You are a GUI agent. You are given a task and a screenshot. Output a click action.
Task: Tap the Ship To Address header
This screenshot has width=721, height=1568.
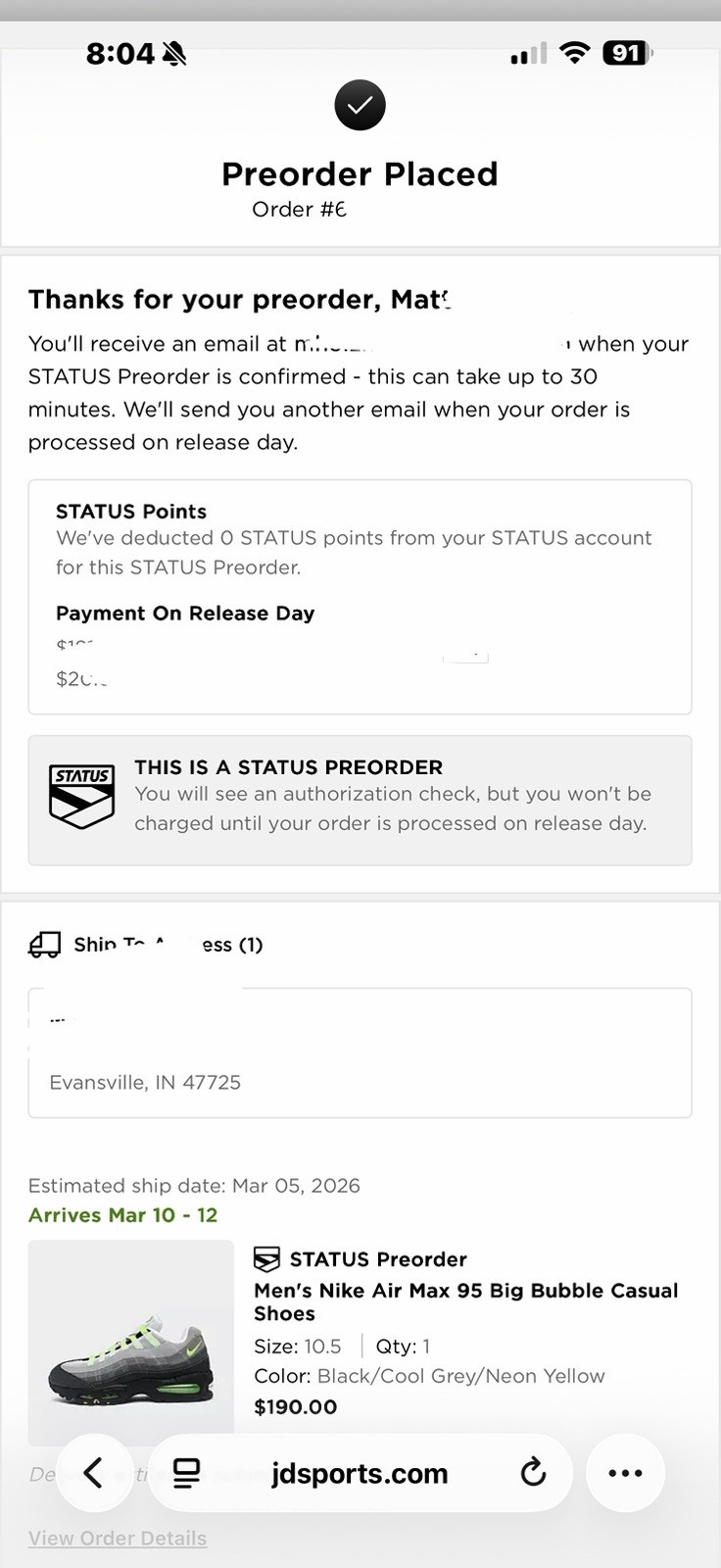(x=168, y=945)
